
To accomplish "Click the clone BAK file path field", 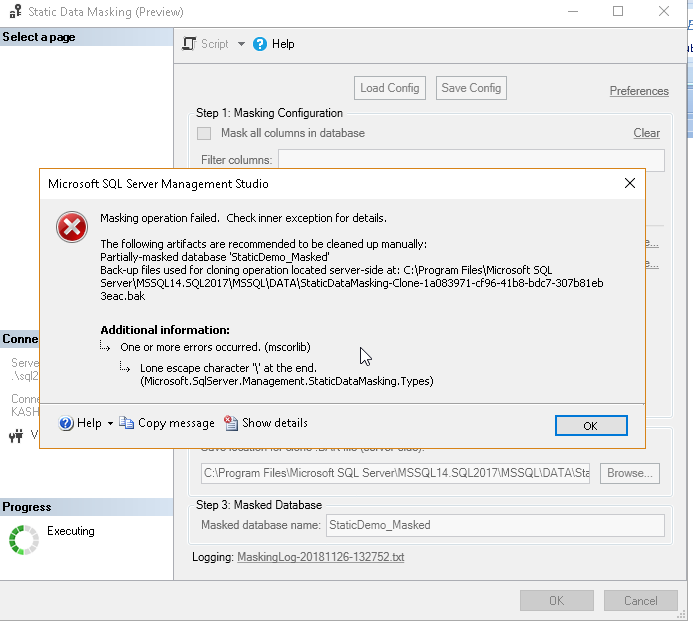I will (396, 473).
